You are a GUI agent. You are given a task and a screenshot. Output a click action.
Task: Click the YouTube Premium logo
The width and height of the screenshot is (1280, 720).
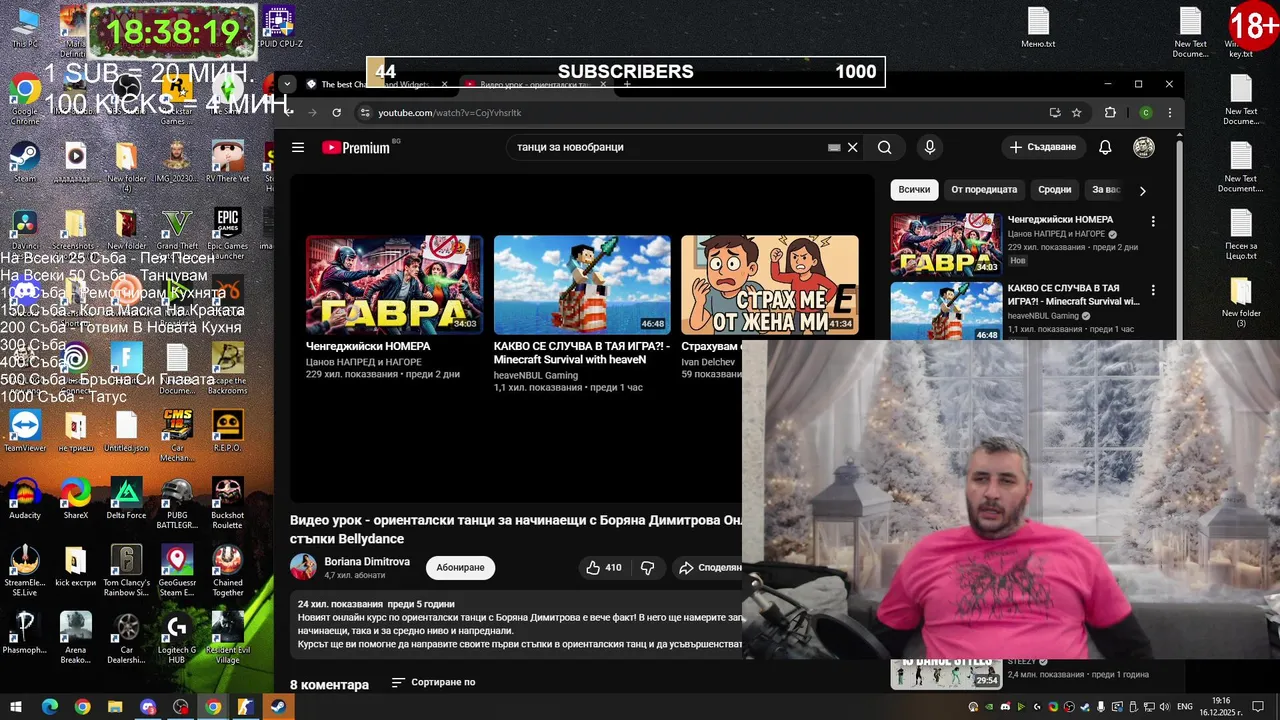[356, 147]
